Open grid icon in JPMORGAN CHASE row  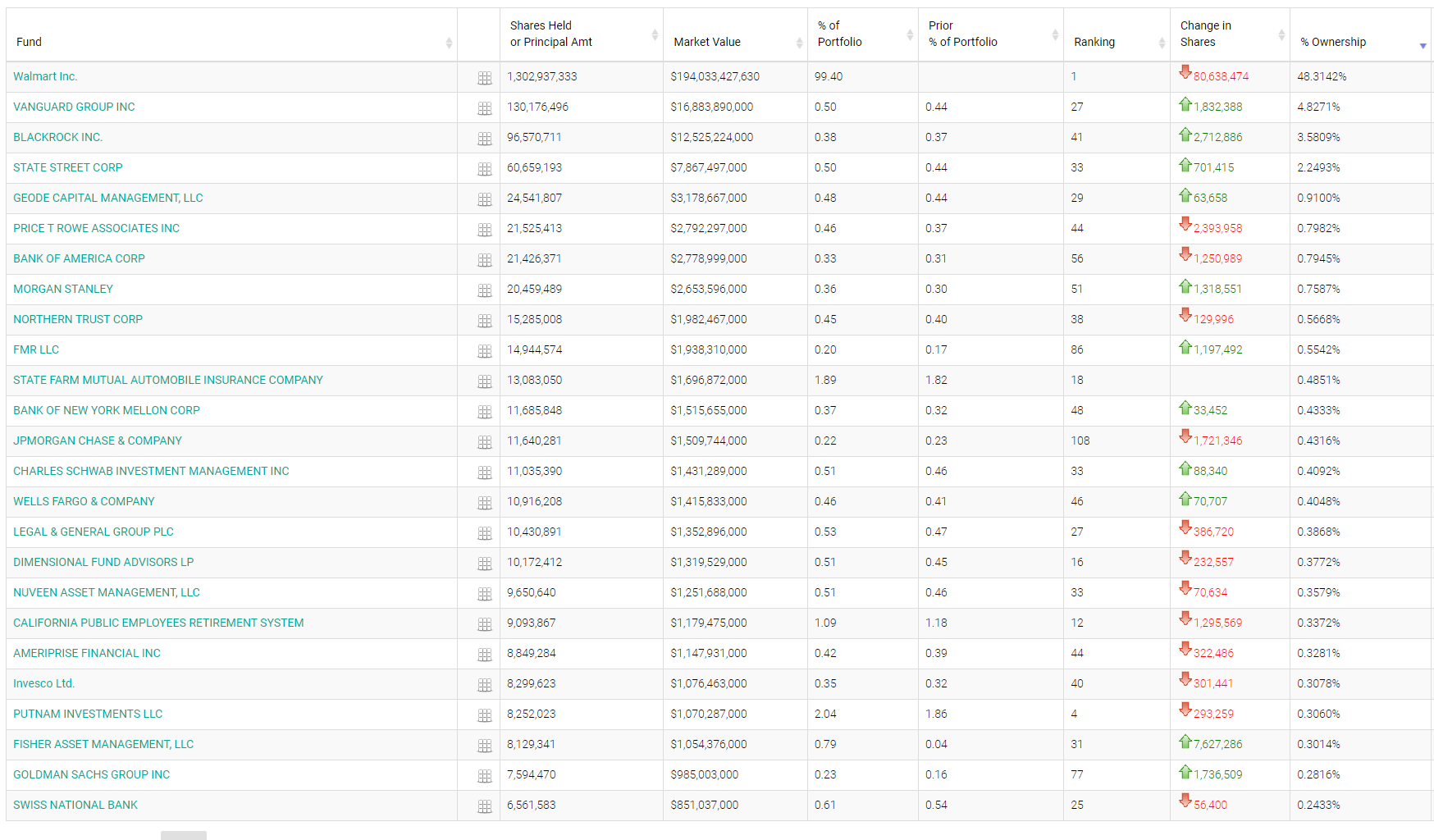[484, 442]
